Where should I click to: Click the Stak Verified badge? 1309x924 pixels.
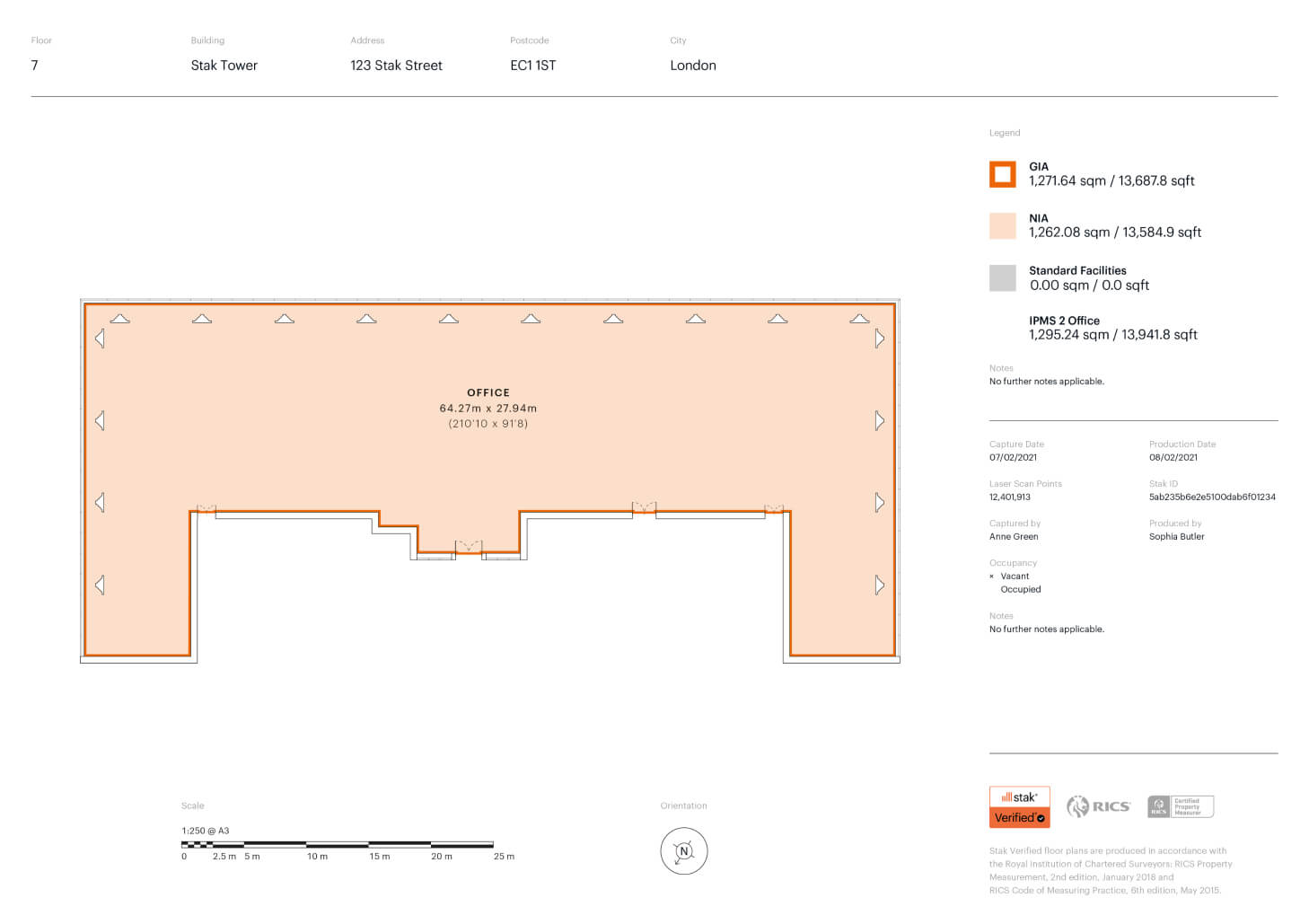point(1019,806)
